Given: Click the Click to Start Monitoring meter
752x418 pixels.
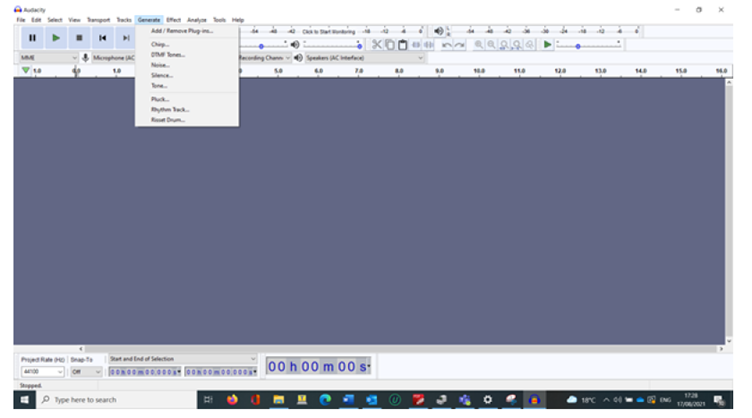Looking at the screenshot, I should coord(329,32).
